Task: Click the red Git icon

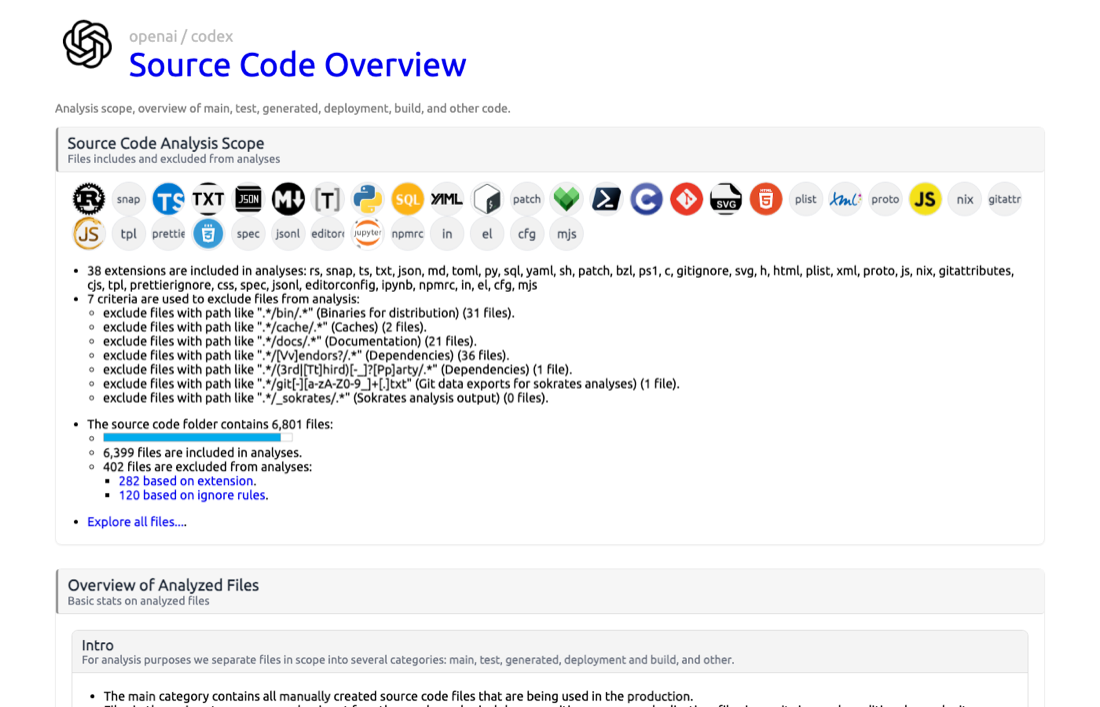Action: pos(686,199)
